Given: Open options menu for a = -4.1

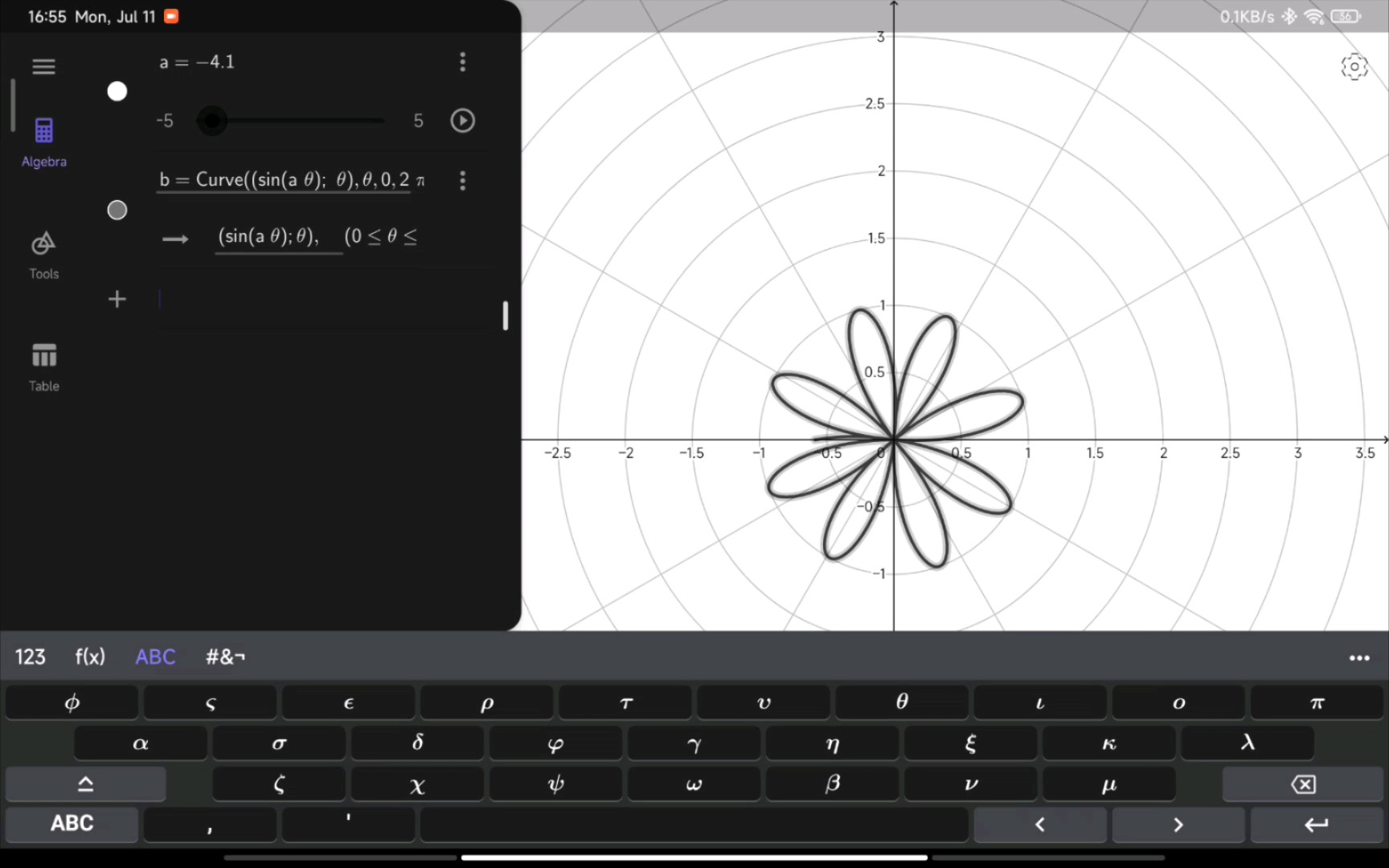Looking at the screenshot, I should click(462, 62).
